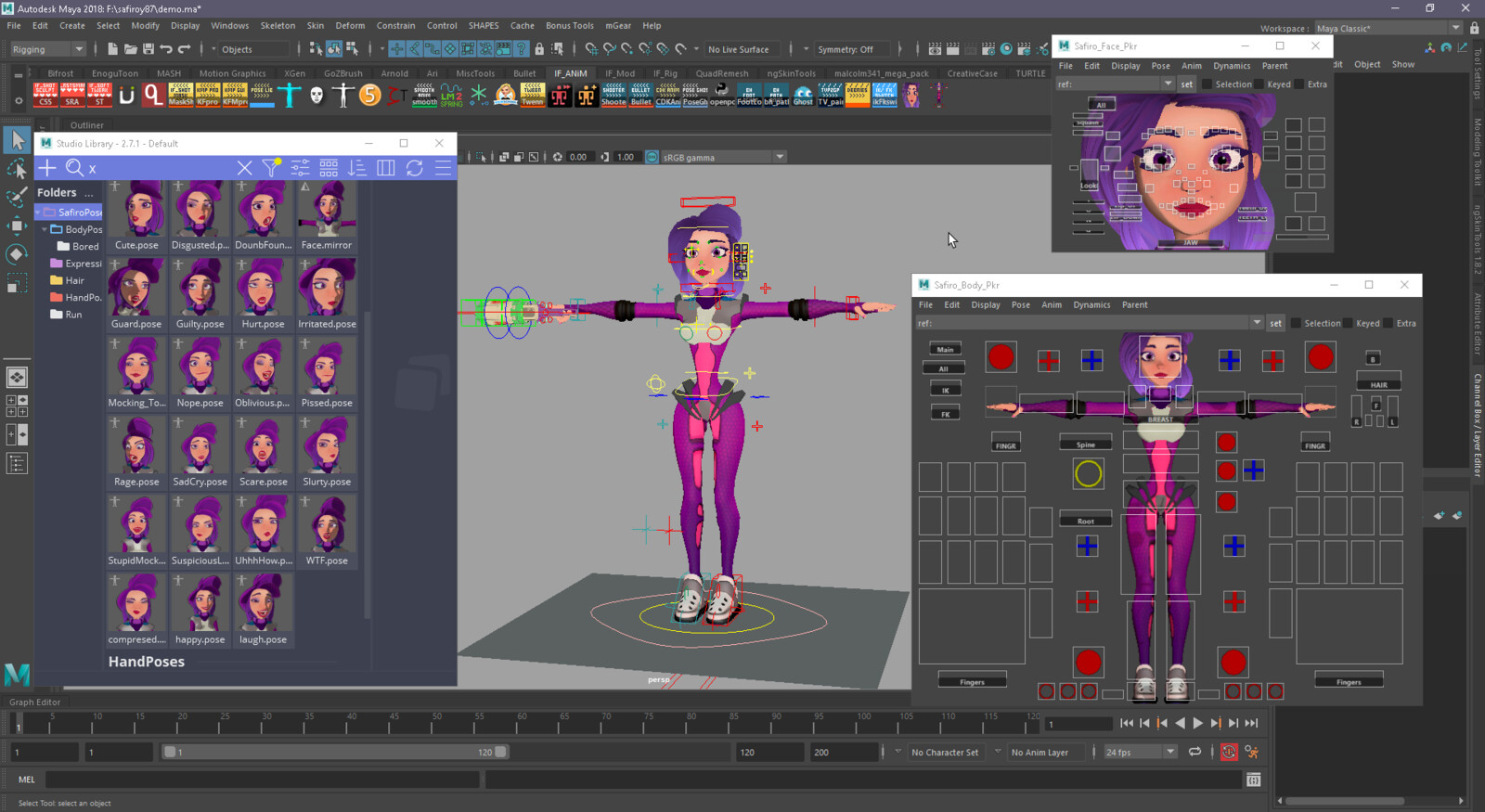
Task: Click the Ghost shelf icon
Action: point(803,95)
